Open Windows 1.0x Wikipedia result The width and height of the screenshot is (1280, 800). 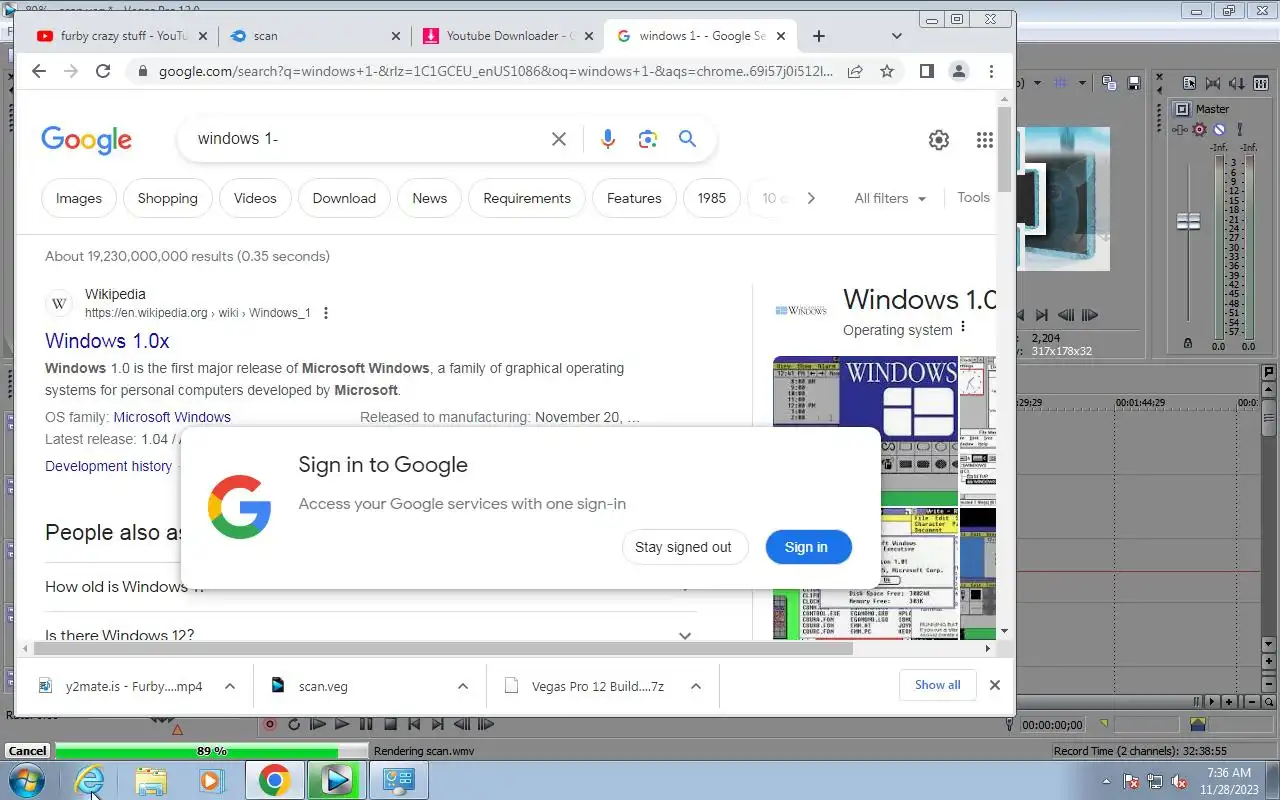(x=107, y=341)
